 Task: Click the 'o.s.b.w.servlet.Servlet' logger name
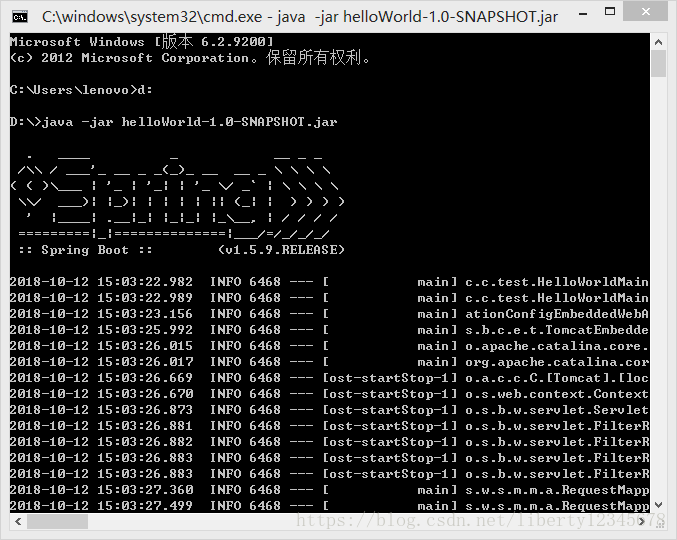tap(557, 410)
